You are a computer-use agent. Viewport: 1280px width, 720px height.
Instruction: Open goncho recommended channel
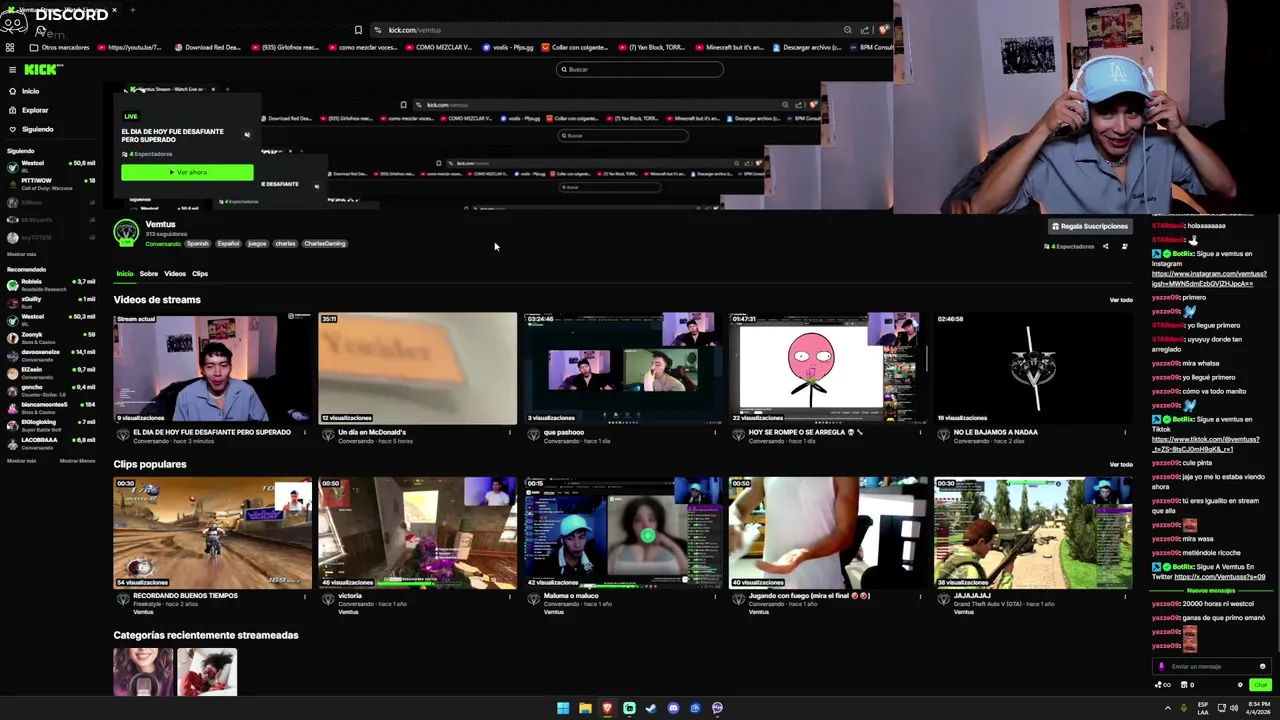click(x=50, y=390)
